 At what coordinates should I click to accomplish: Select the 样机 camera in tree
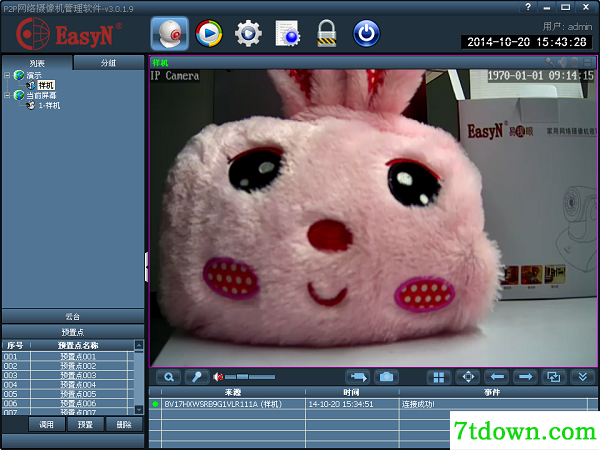[46, 85]
